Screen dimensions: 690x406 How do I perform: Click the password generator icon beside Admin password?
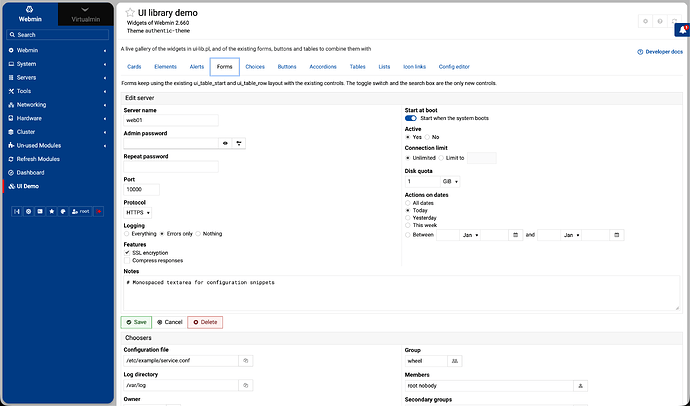pos(239,143)
